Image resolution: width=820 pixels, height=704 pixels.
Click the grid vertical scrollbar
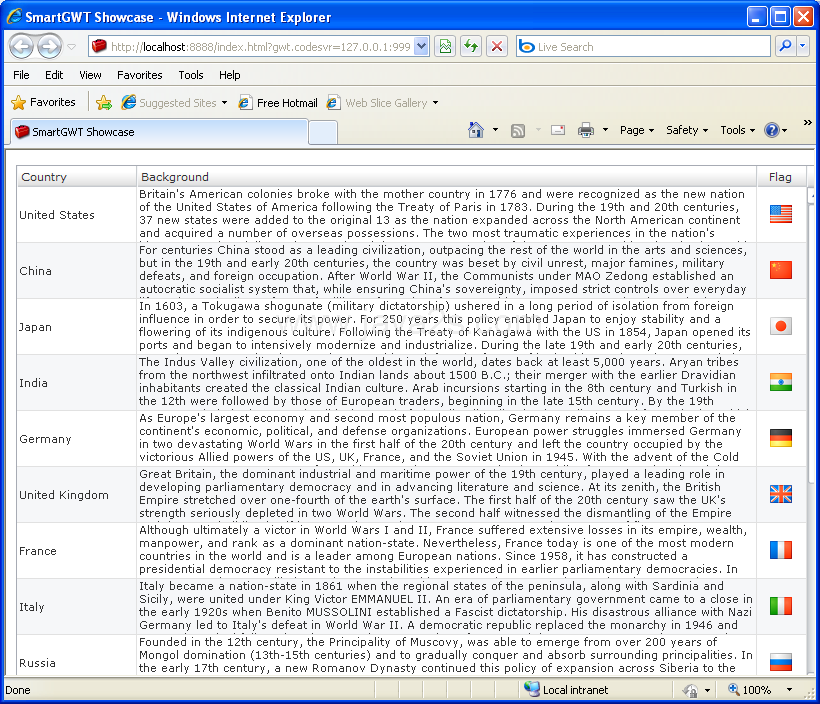point(811,429)
